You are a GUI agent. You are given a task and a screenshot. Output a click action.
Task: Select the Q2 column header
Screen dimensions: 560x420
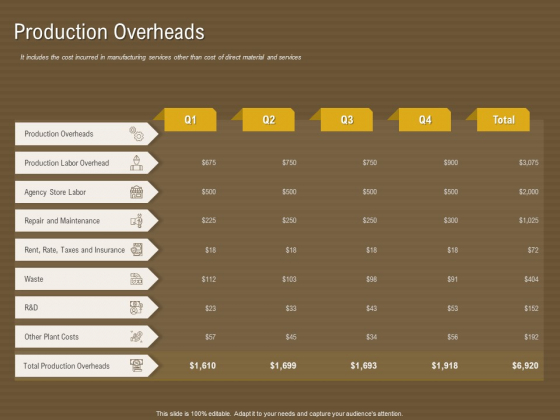269,120
